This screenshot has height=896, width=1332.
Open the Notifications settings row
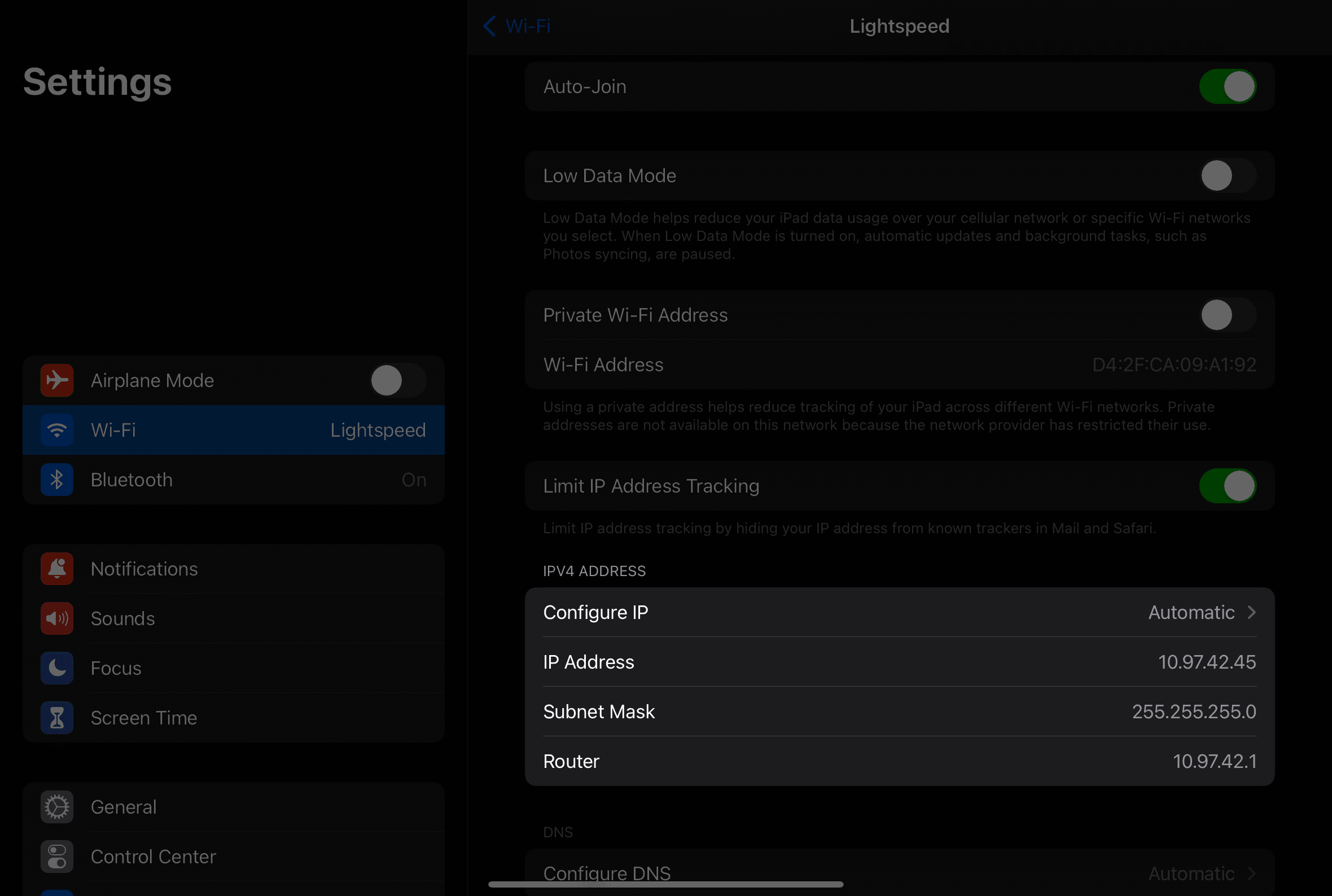point(233,569)
